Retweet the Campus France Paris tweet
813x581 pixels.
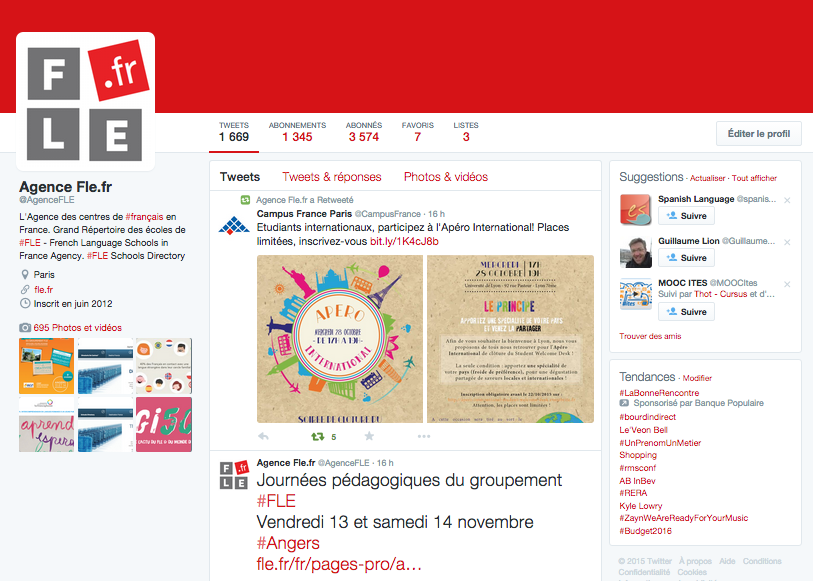pyautogui.click(x=318, y=436)
